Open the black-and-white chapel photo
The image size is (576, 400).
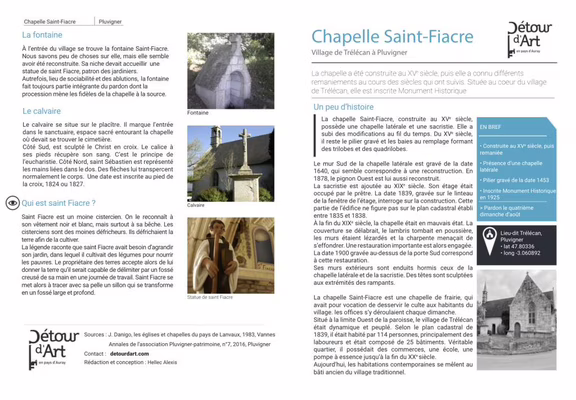[516, 320]
